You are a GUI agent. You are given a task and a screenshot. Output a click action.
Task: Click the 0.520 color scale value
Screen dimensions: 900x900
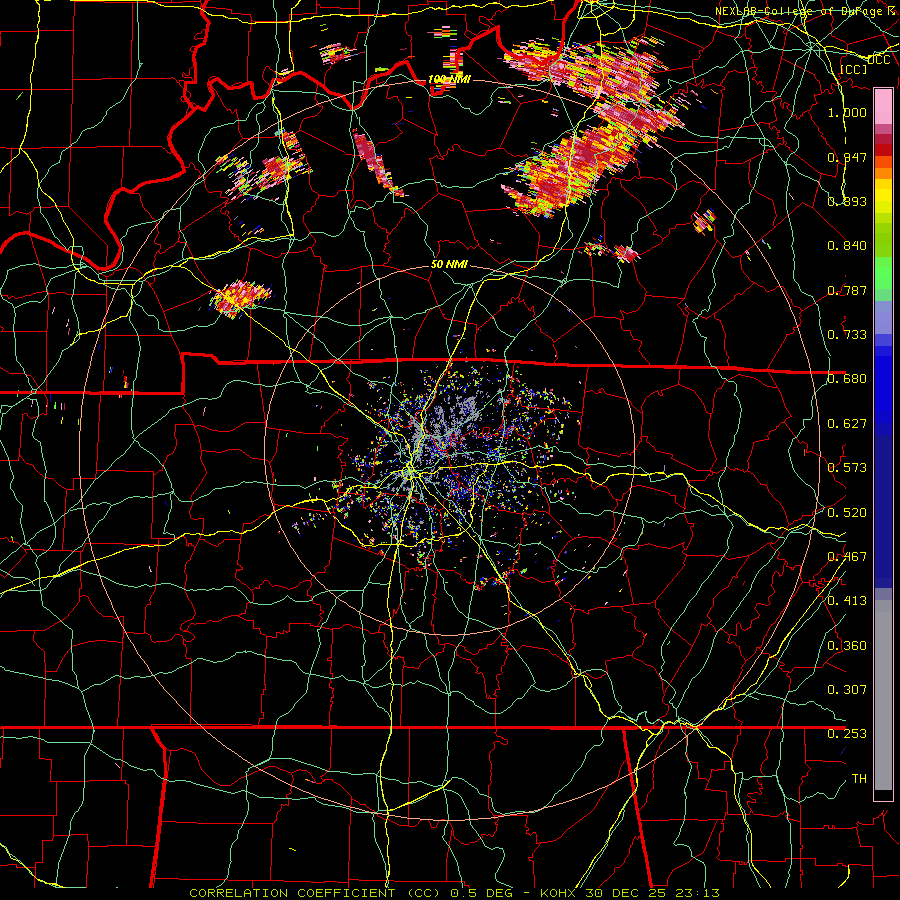tap(847, 513)
